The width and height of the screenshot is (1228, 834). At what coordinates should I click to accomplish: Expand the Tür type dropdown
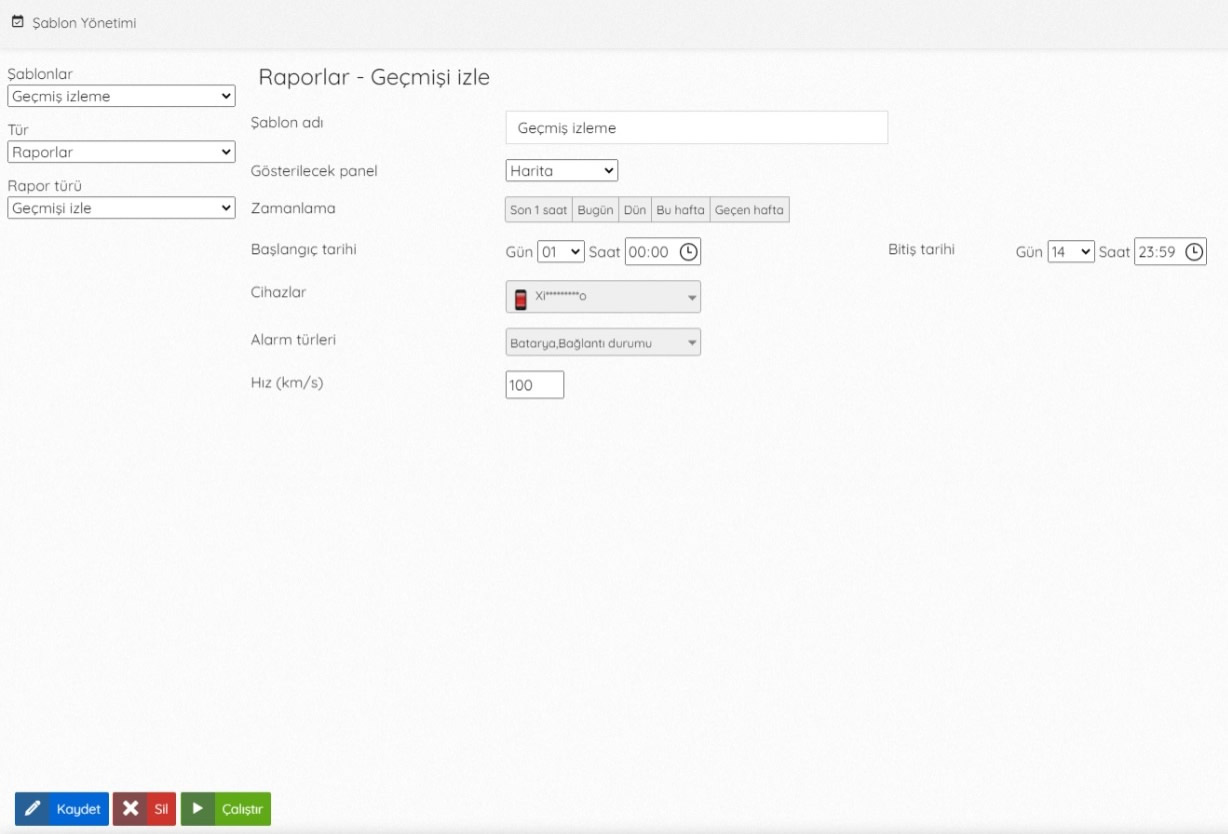click(x=121, y=152)
